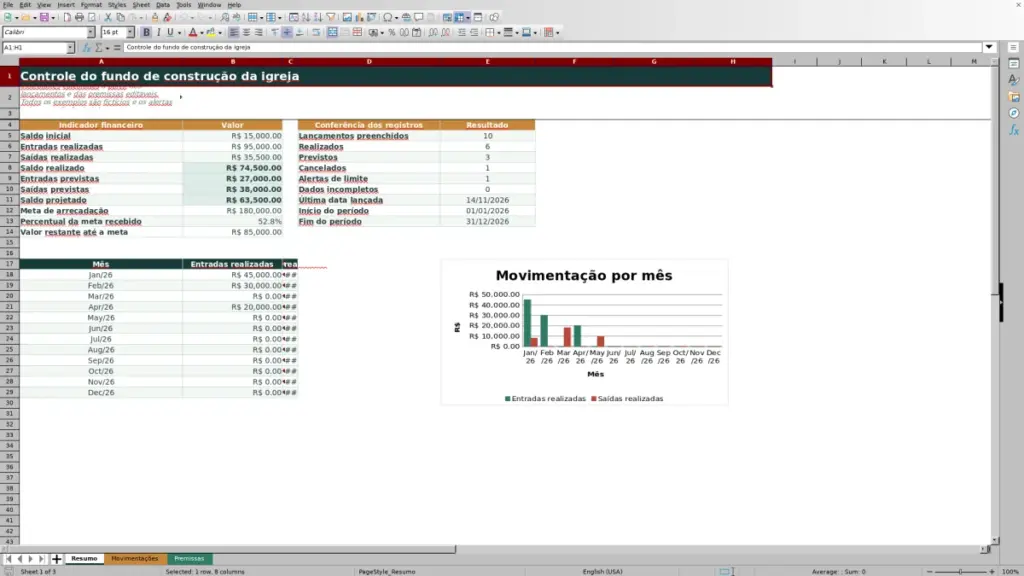Adjust the zoom slider in status bar

tap(960, 571)
